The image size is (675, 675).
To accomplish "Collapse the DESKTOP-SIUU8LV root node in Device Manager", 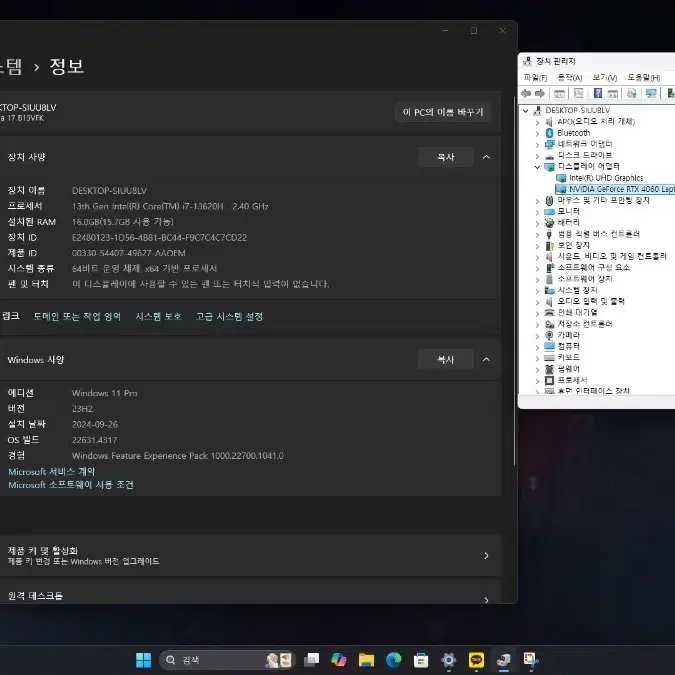I will (x=525, y=111).
